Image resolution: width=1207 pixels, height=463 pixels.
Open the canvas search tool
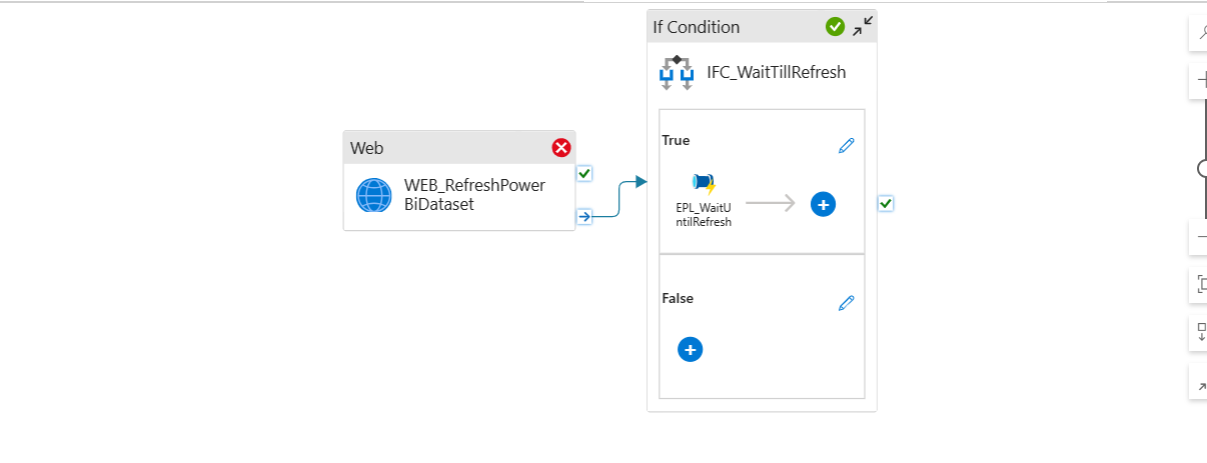[x=1200, y=32]
